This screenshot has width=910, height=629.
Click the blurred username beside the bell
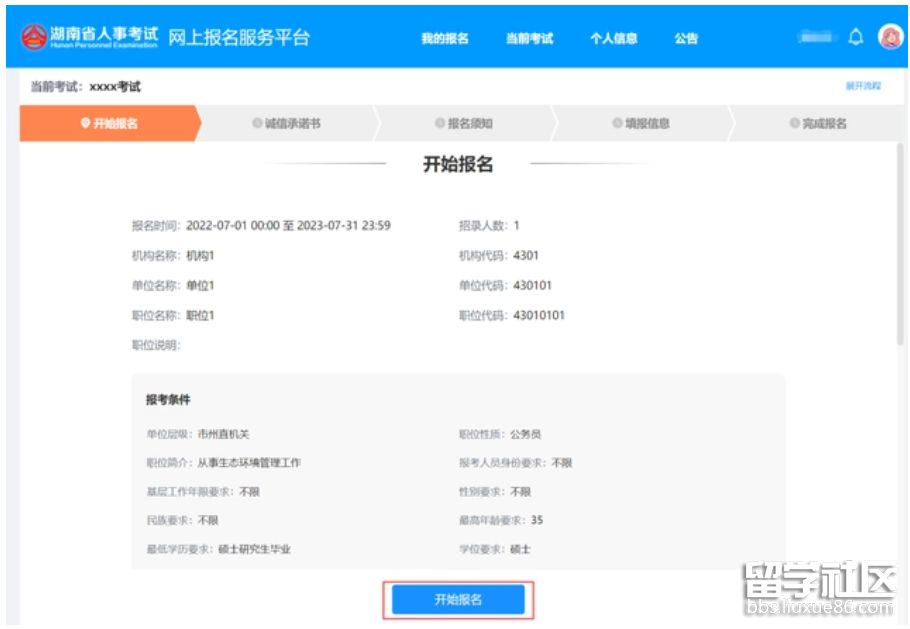(x=817, y=38)
